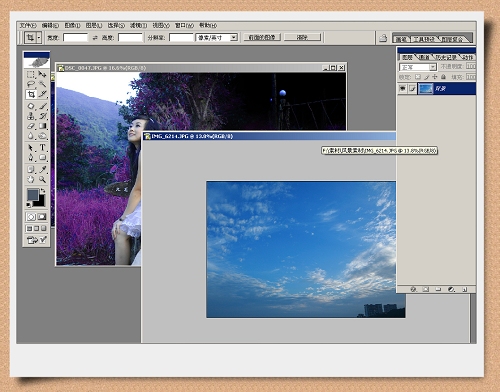
Task: Jump to ImageReady from toolbox
Action: pos(32,240)
